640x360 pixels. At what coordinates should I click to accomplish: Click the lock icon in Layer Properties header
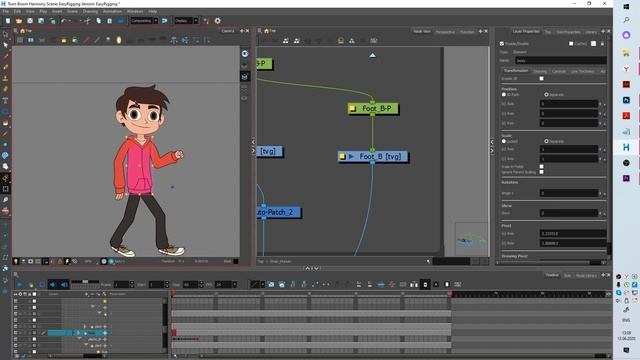click(602, 44)
